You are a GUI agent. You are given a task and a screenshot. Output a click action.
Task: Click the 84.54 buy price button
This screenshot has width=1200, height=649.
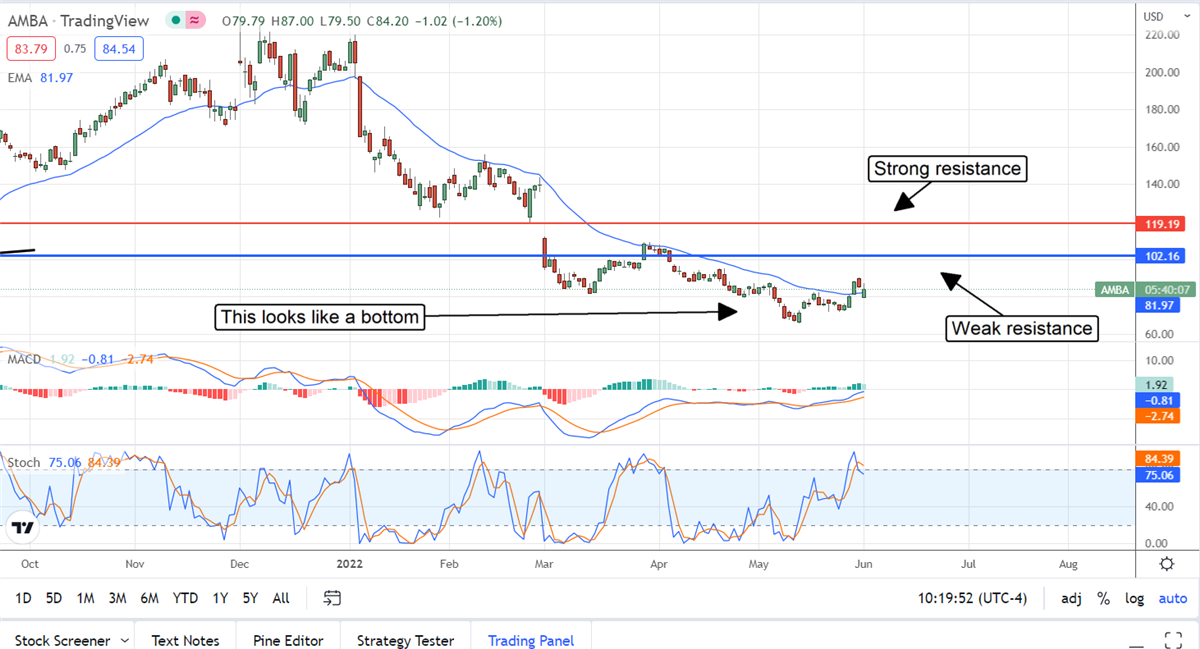tap(119, 47)
